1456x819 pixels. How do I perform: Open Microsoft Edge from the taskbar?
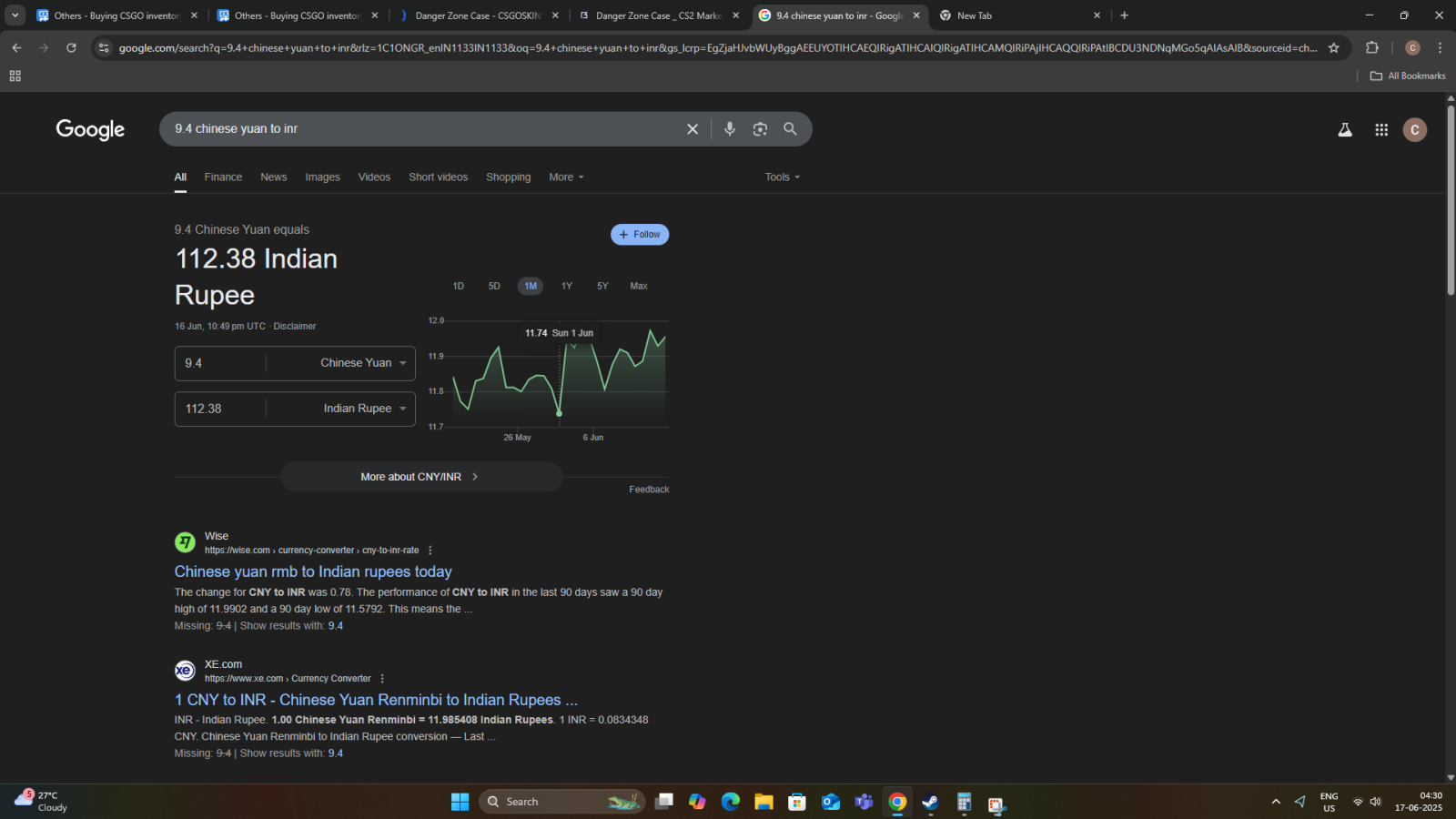coord(731,802)
